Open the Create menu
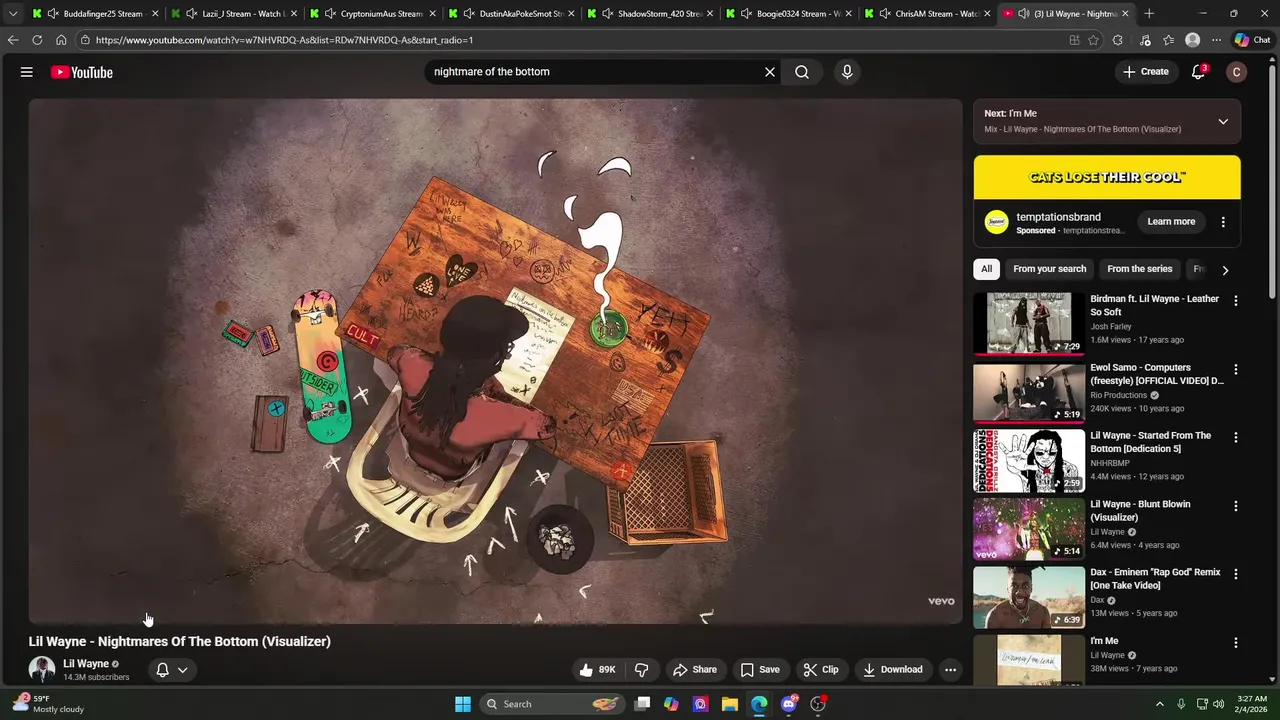 [x=1146, y=72]
